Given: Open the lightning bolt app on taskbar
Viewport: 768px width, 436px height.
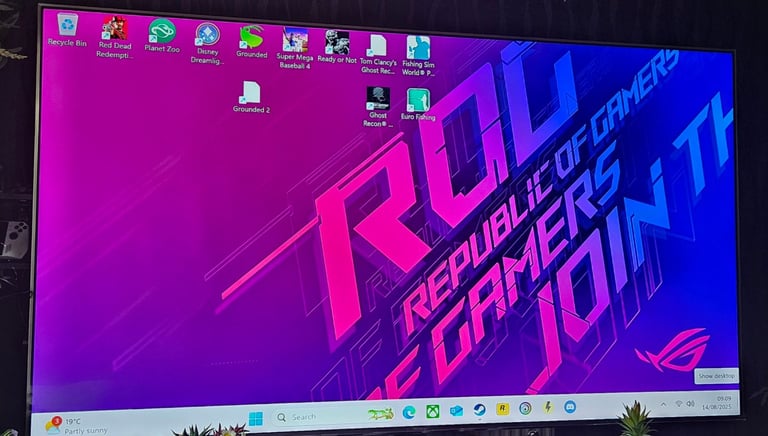Looking at the screenshot, I should click(548, 407).
